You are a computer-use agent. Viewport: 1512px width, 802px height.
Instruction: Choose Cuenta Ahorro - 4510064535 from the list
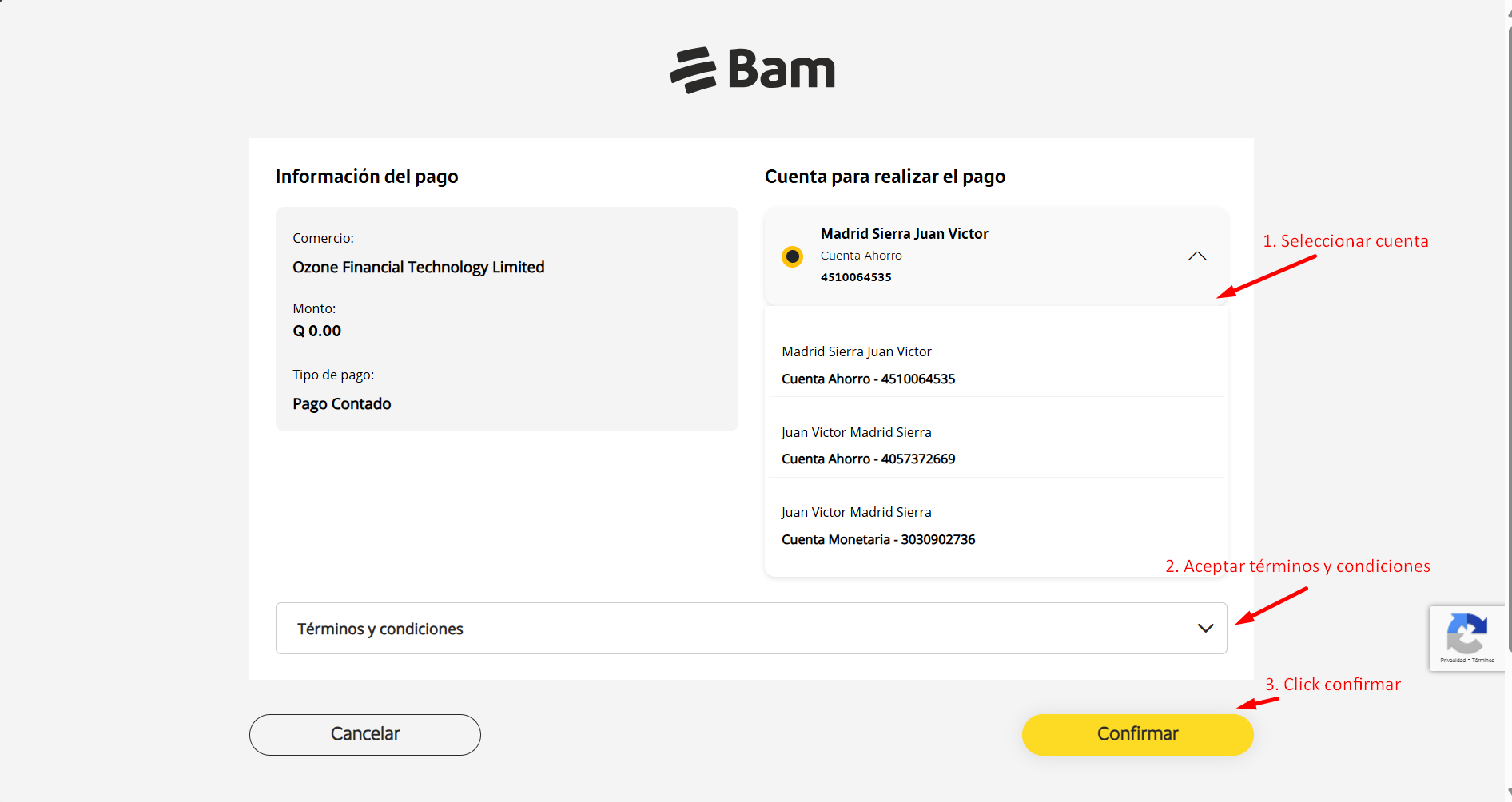(x=868, y=379)
